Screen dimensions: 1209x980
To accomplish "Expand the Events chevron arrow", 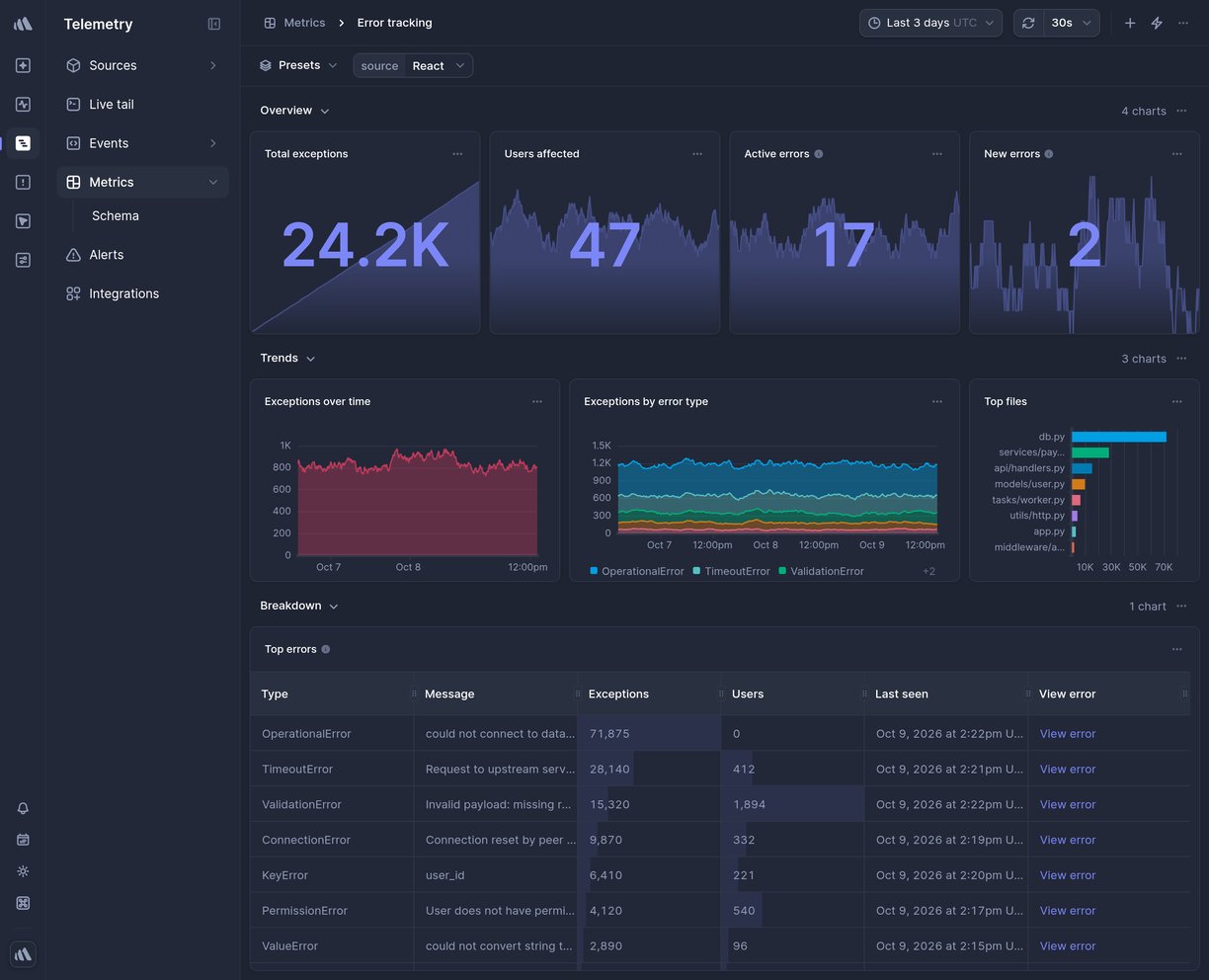I will pyautogui.click(x=213, y=143).
